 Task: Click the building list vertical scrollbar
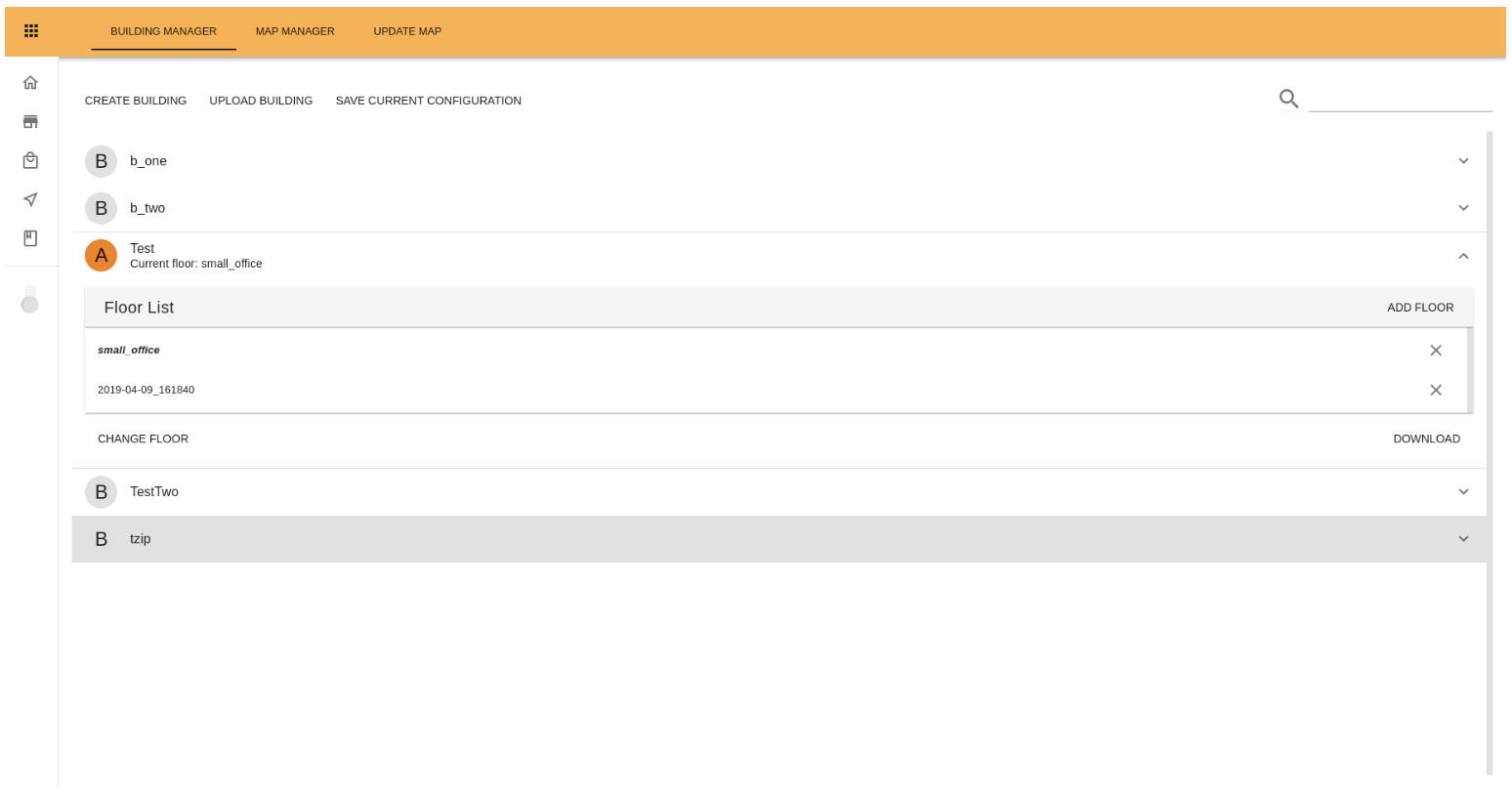point(1490,453)
